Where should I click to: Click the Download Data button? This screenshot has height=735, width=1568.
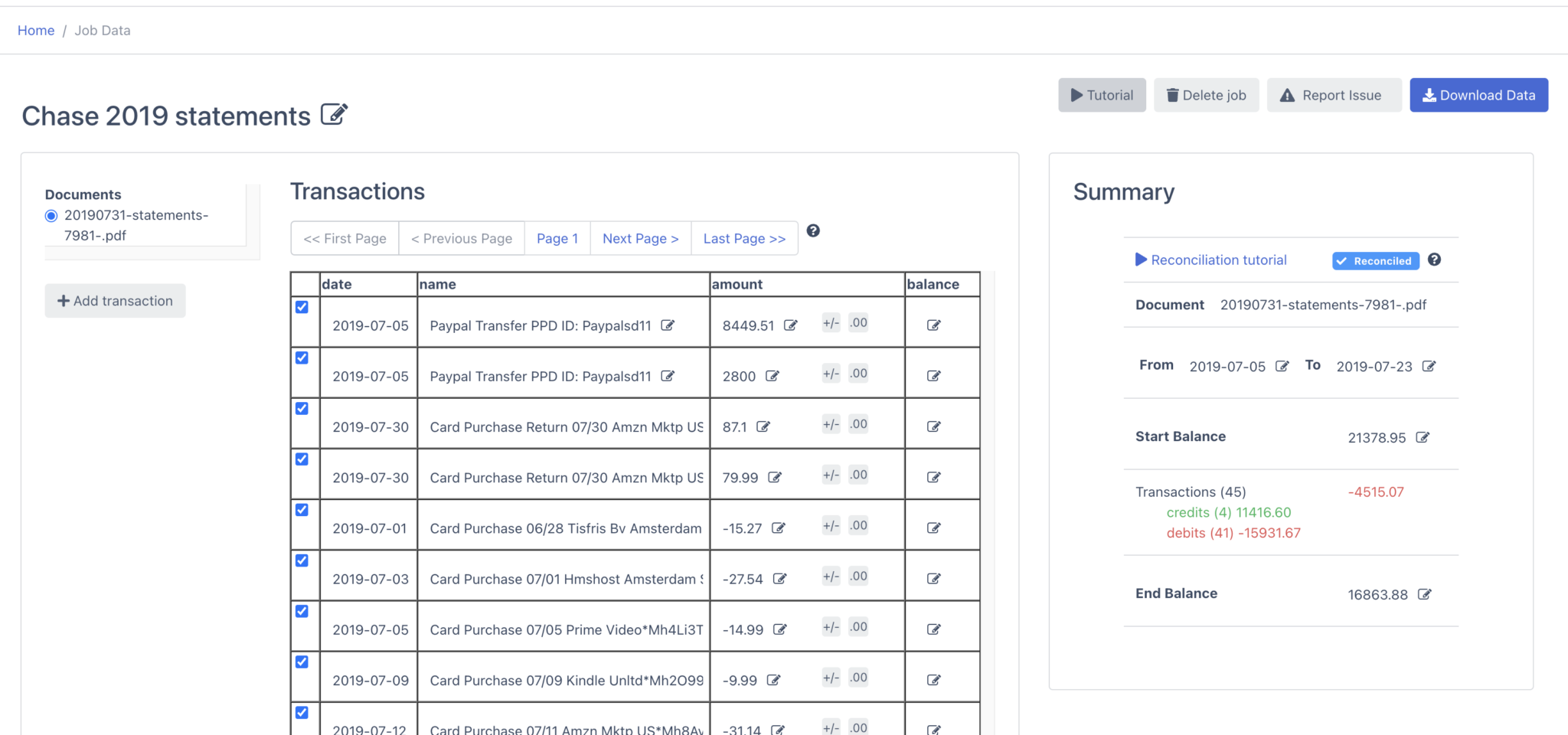click(x=1478, y=95)
